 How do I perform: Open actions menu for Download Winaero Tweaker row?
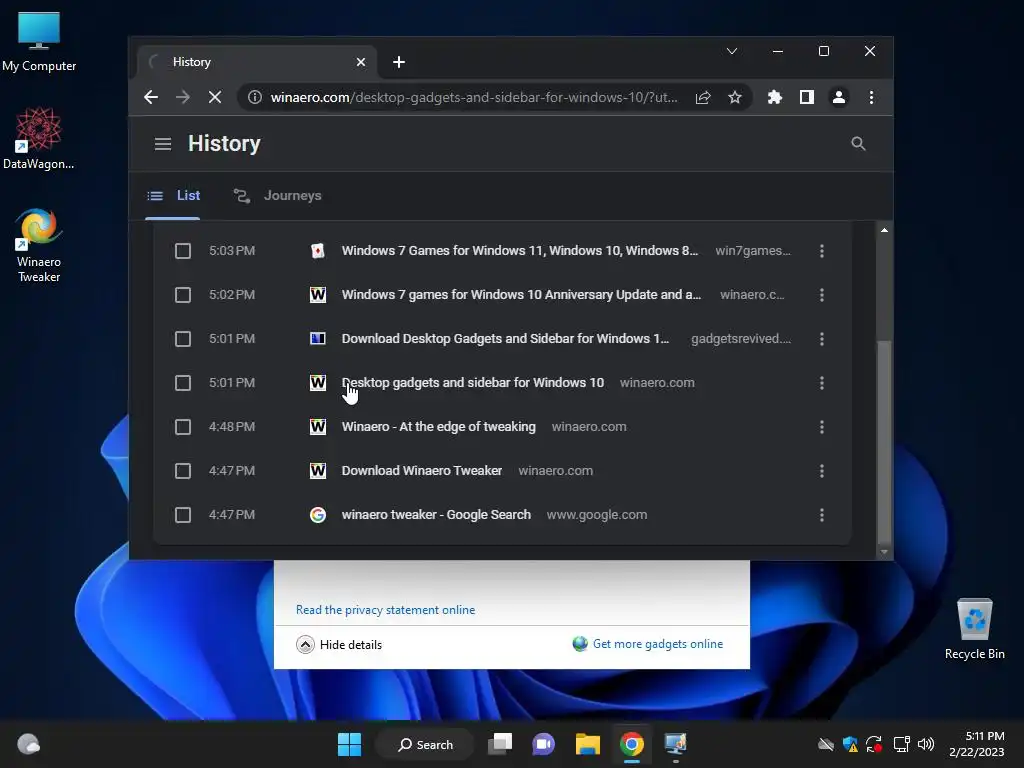click(822, 471)
